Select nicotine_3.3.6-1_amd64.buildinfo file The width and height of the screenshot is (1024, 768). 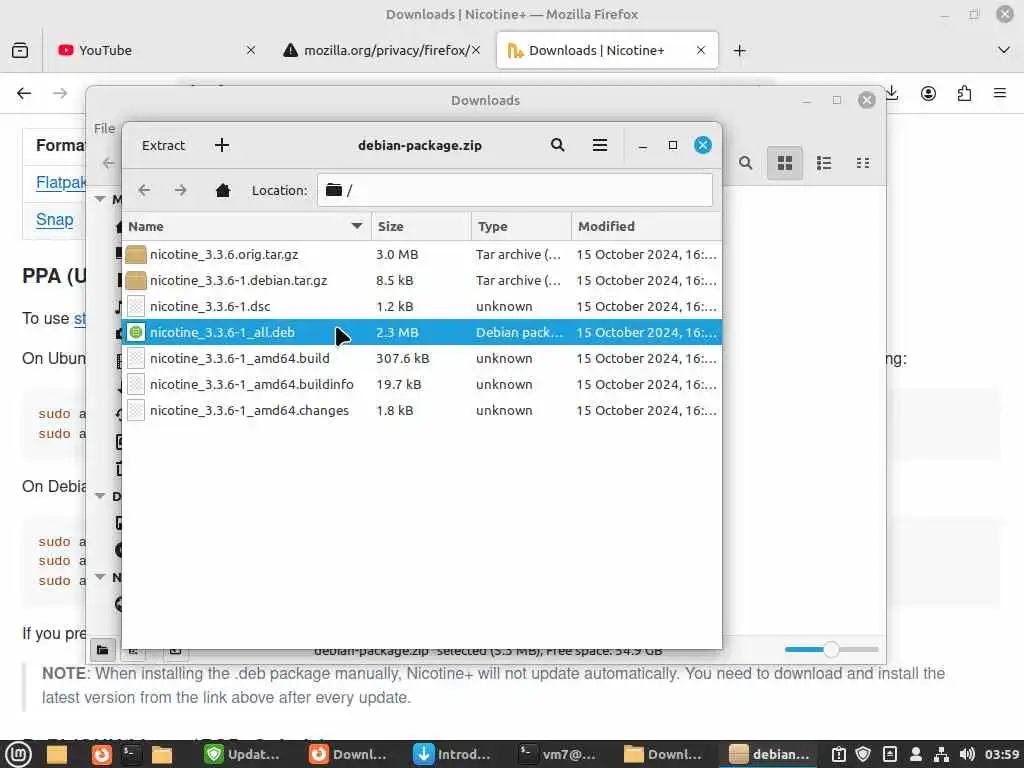coord(422,384)
